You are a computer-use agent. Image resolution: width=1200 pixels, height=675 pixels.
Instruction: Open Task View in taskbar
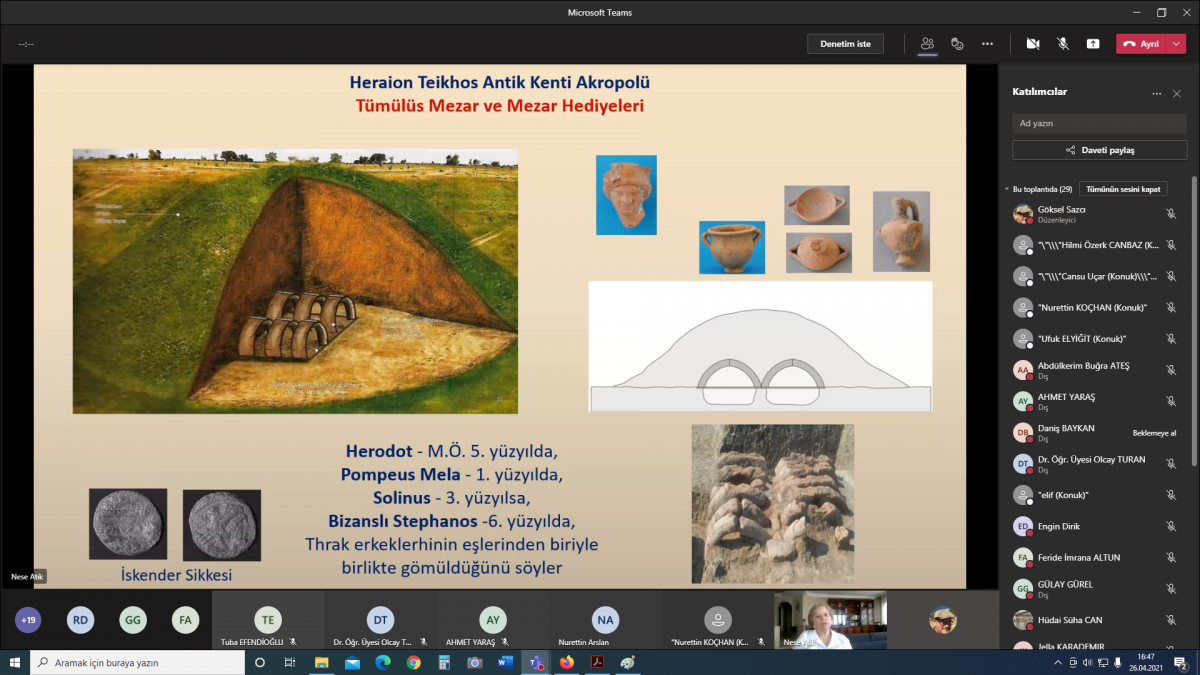click(x=290, y=662)
